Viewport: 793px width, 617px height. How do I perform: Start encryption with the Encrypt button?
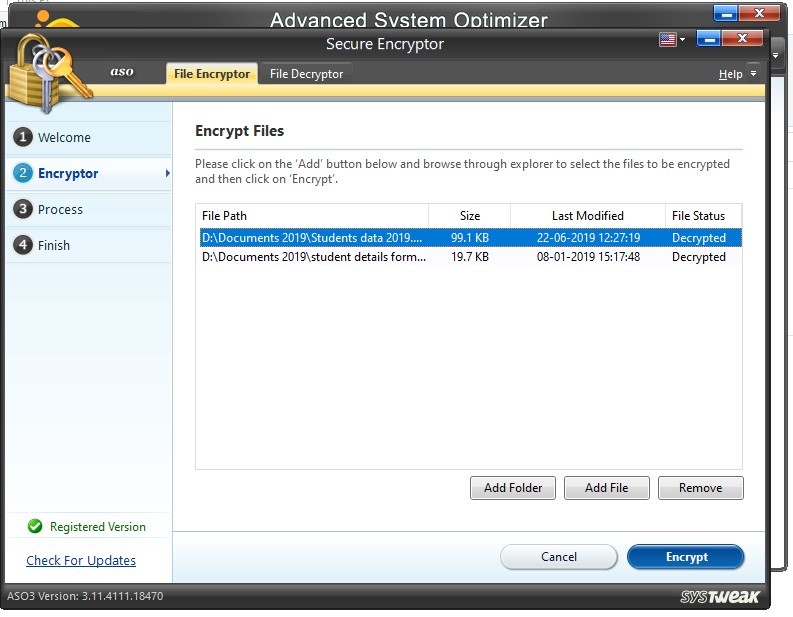point(686,557)
